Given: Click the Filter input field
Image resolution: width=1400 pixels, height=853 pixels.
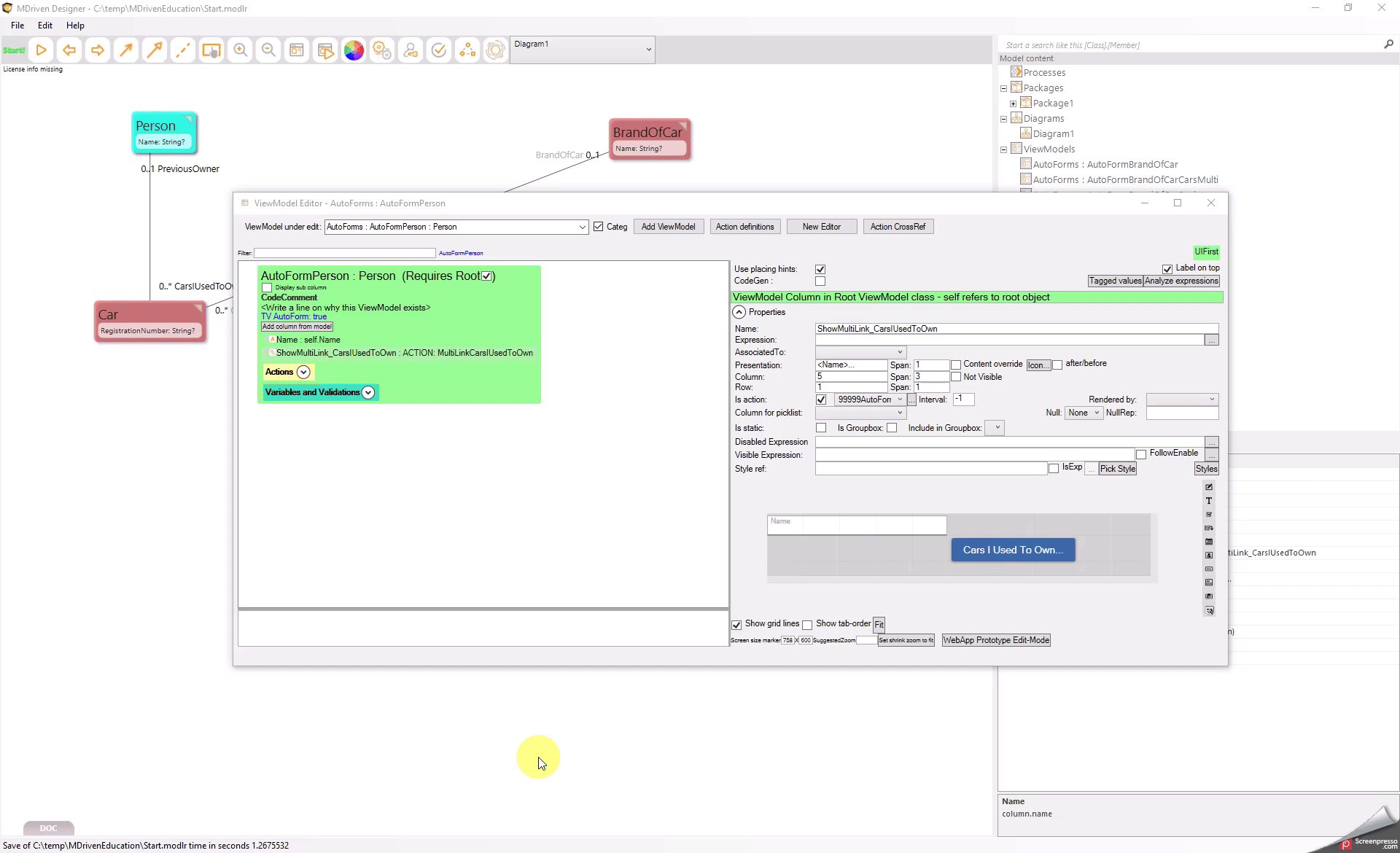Looking at the screenshot, I should [x=344, y=253].
